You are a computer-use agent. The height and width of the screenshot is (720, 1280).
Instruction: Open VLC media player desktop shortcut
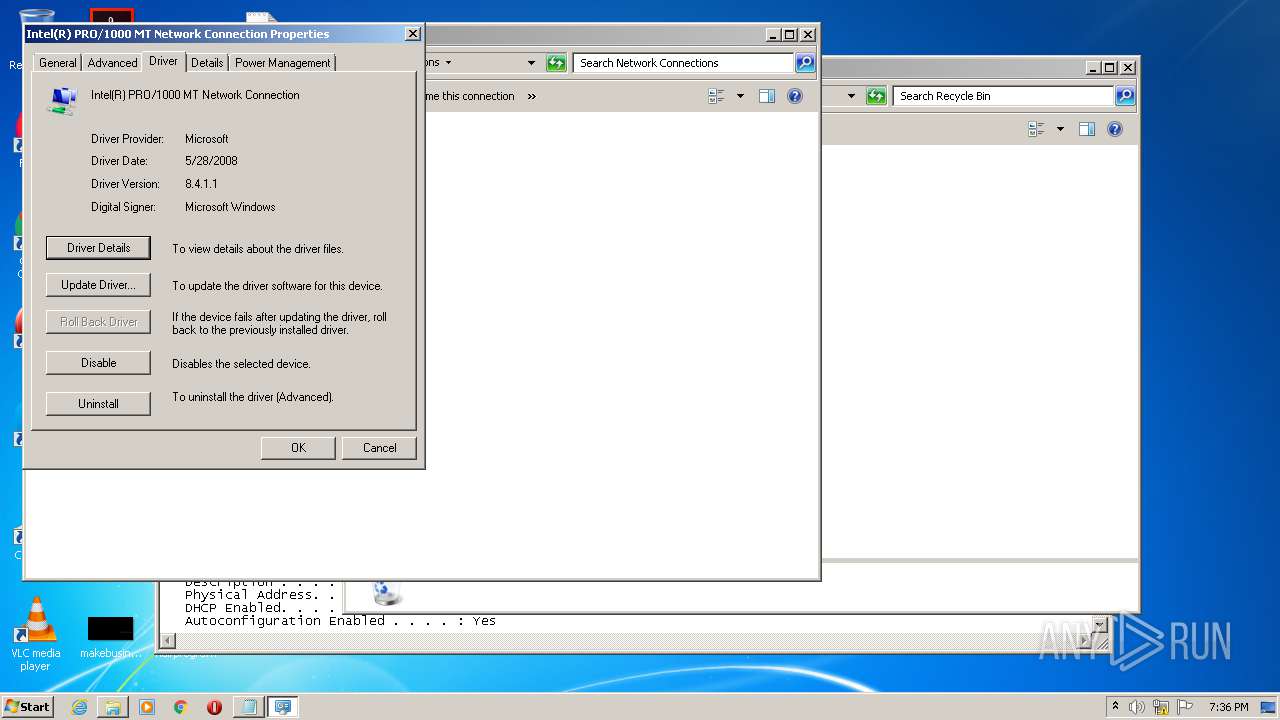click(36, 633)
